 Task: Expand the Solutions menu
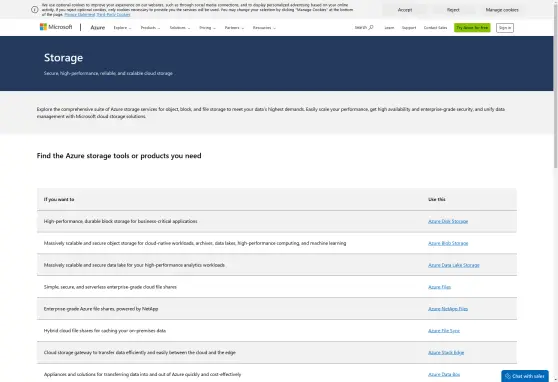180,28
